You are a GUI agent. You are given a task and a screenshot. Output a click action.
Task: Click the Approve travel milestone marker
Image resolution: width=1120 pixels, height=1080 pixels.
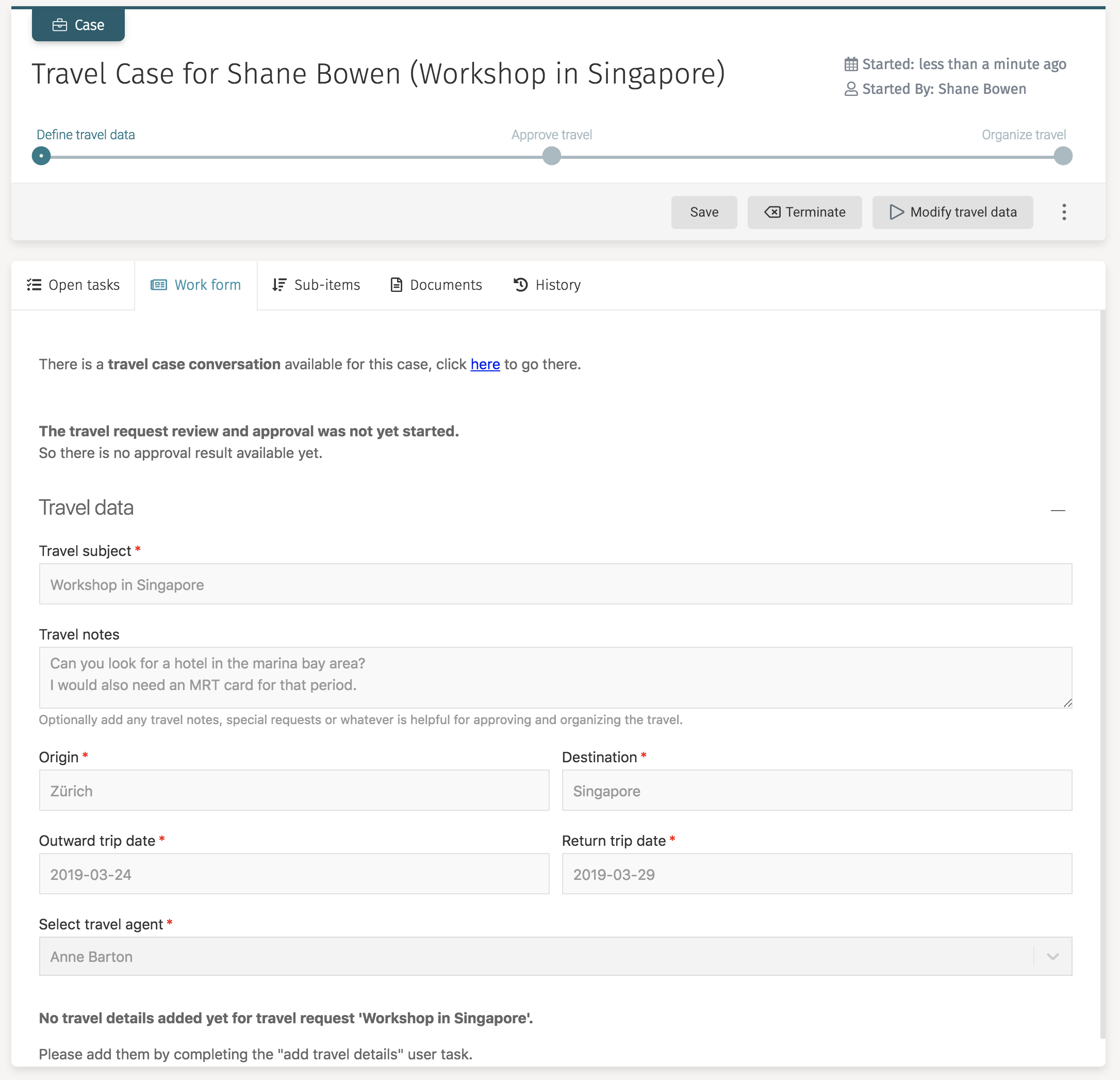pos(551,155)
